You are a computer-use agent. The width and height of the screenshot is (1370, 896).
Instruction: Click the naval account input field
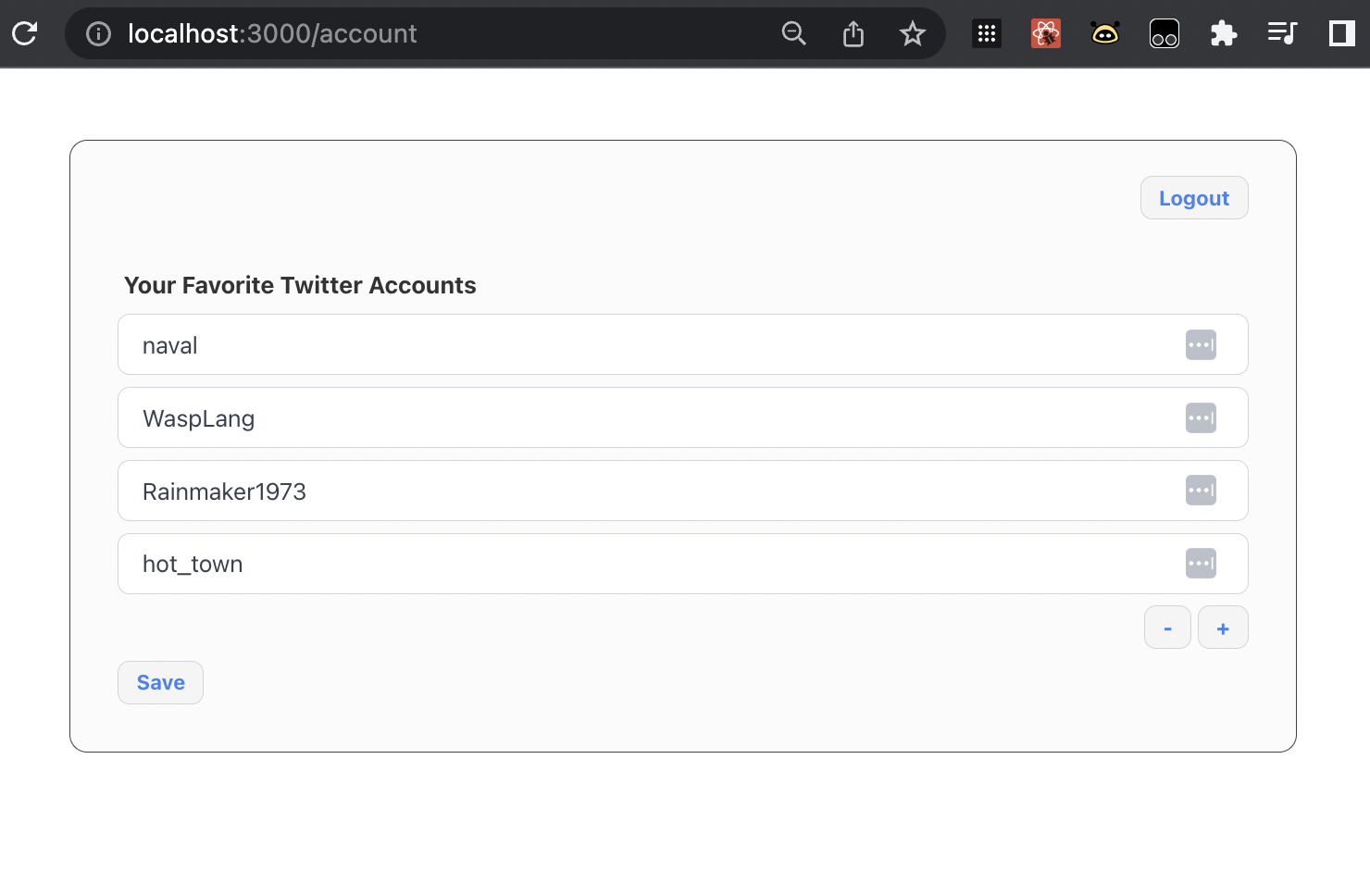pos(648,345)
